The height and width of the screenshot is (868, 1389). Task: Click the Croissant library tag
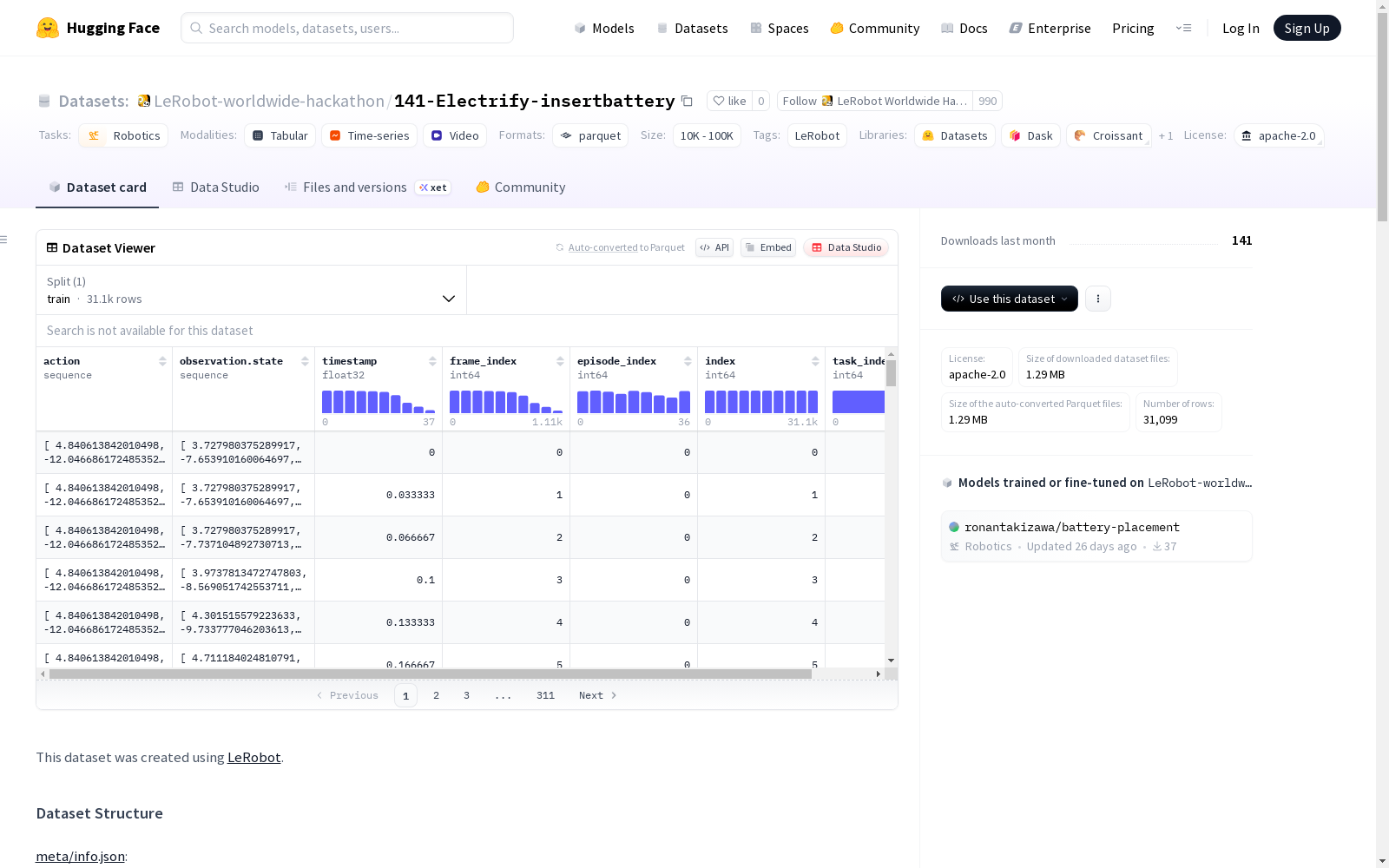[1109, 135]
